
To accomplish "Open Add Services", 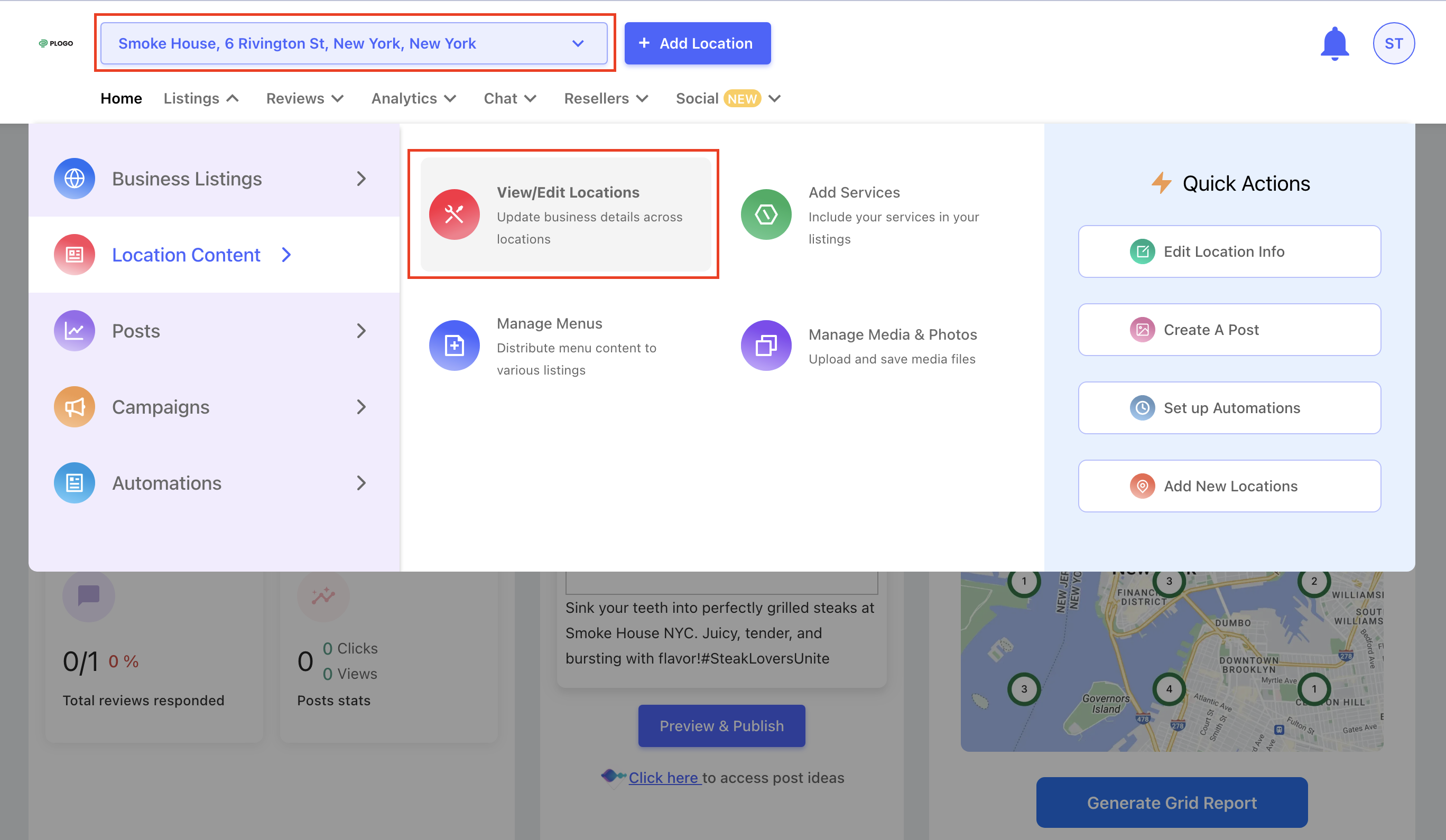I will (878, 214).
